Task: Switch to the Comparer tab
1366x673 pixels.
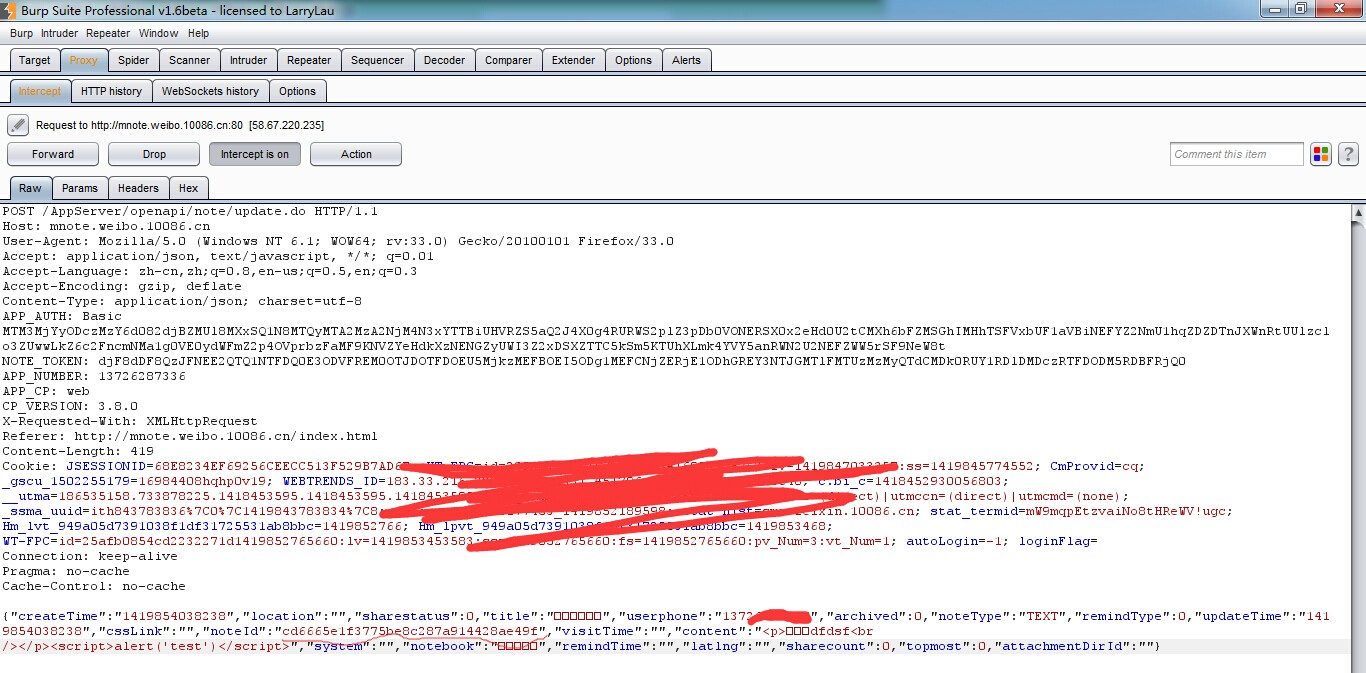Action: pyautogui.click(x=509, y=60)
